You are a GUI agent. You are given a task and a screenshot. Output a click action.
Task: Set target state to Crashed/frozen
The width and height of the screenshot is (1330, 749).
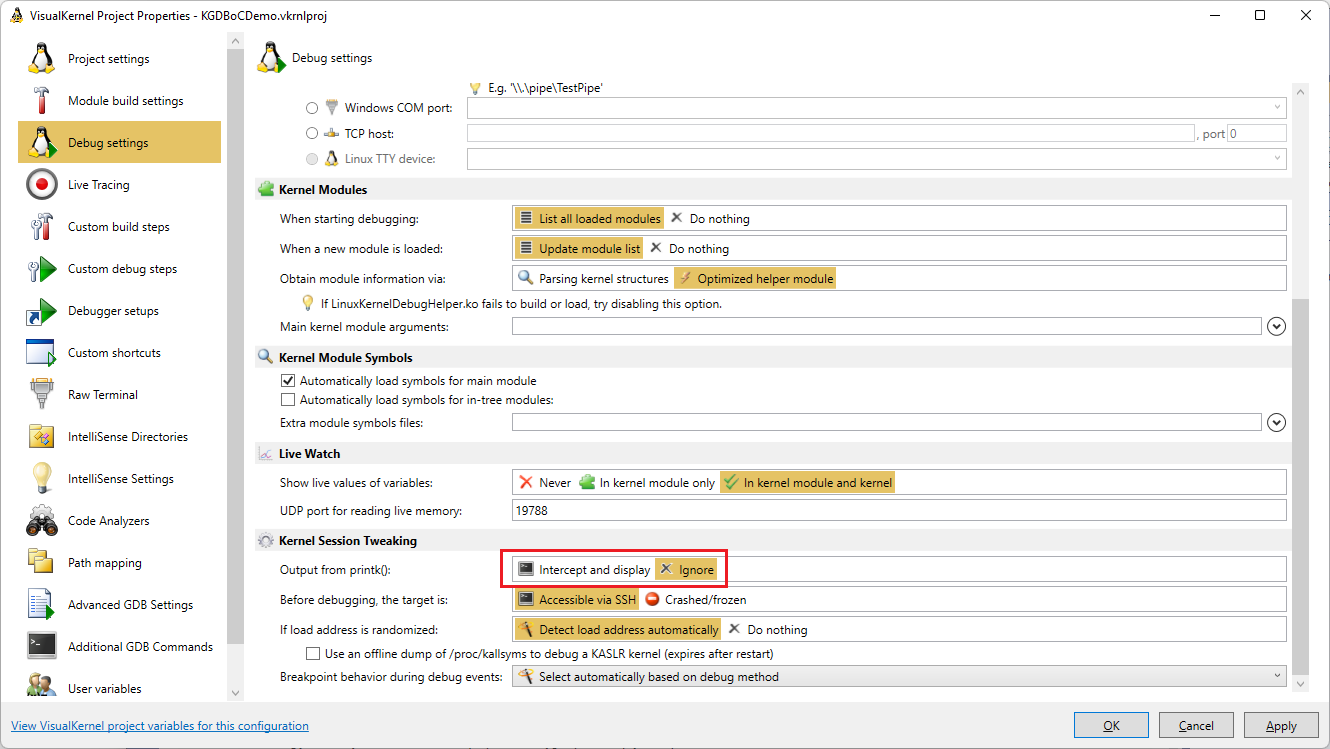tap(696, 600)
